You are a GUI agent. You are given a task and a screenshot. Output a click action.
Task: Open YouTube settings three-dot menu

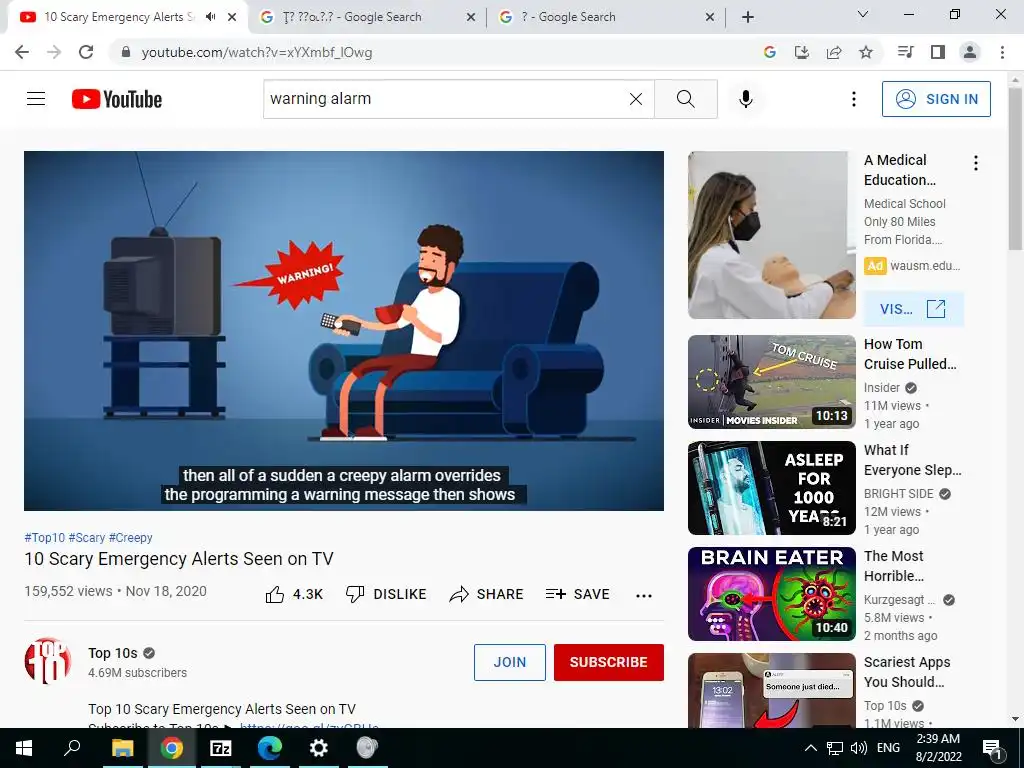coord(854,99)
